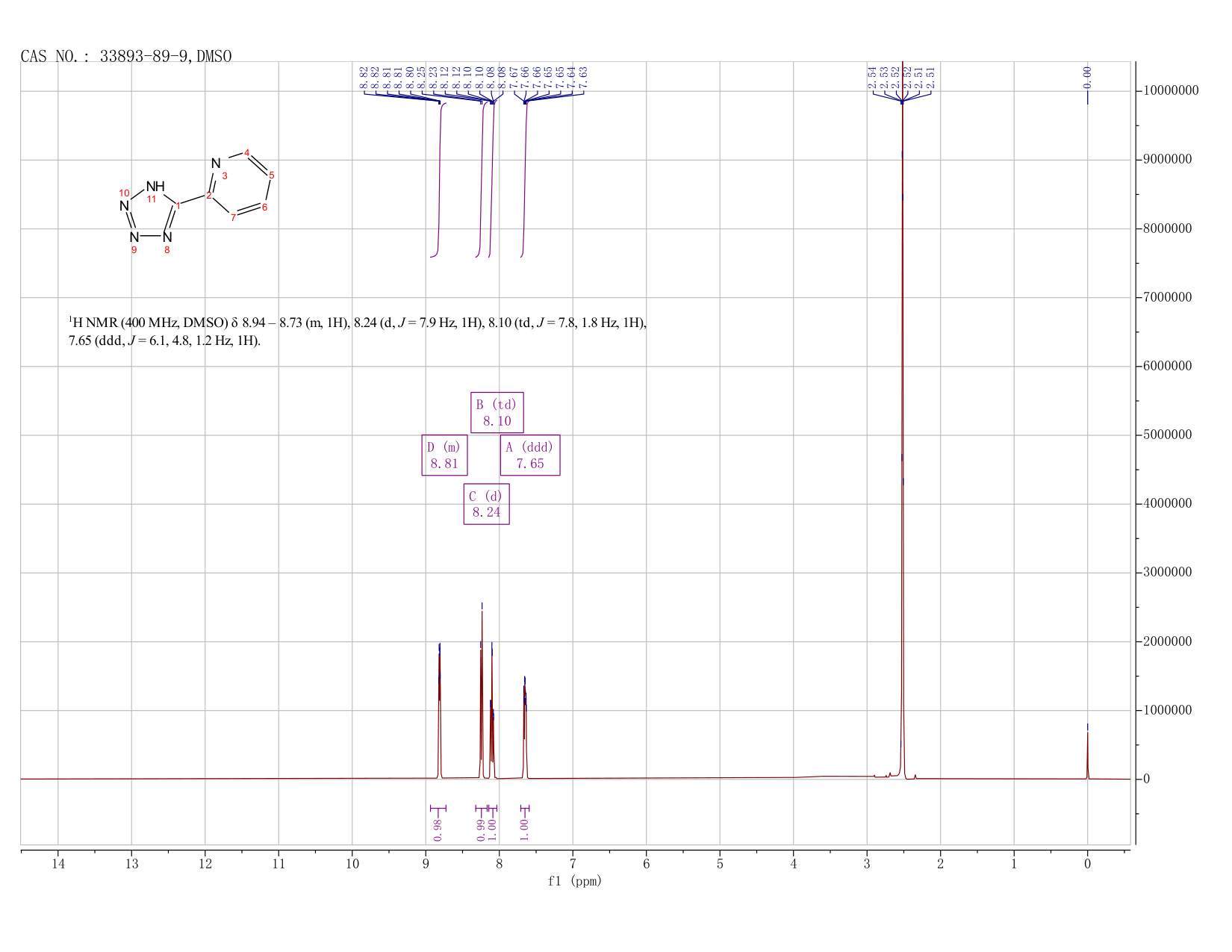Click the 2.54 peak label at top
The height and width of the screenshot is (952, 1232).
872,77
